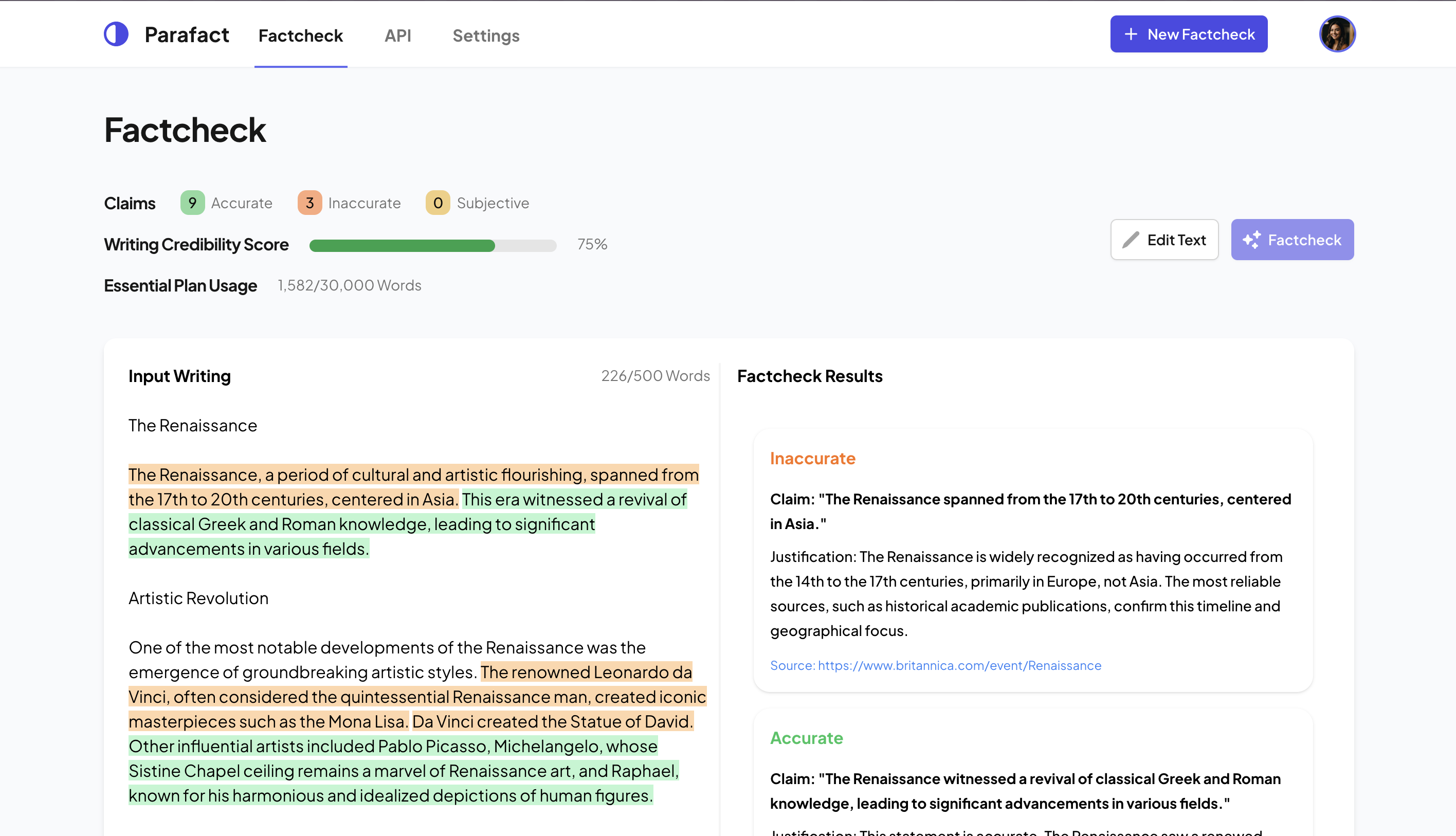Click the Parafact half-moon logo icon
Image resolution: width=1456 pixels, height=836 pixels.
pos(116,34)
